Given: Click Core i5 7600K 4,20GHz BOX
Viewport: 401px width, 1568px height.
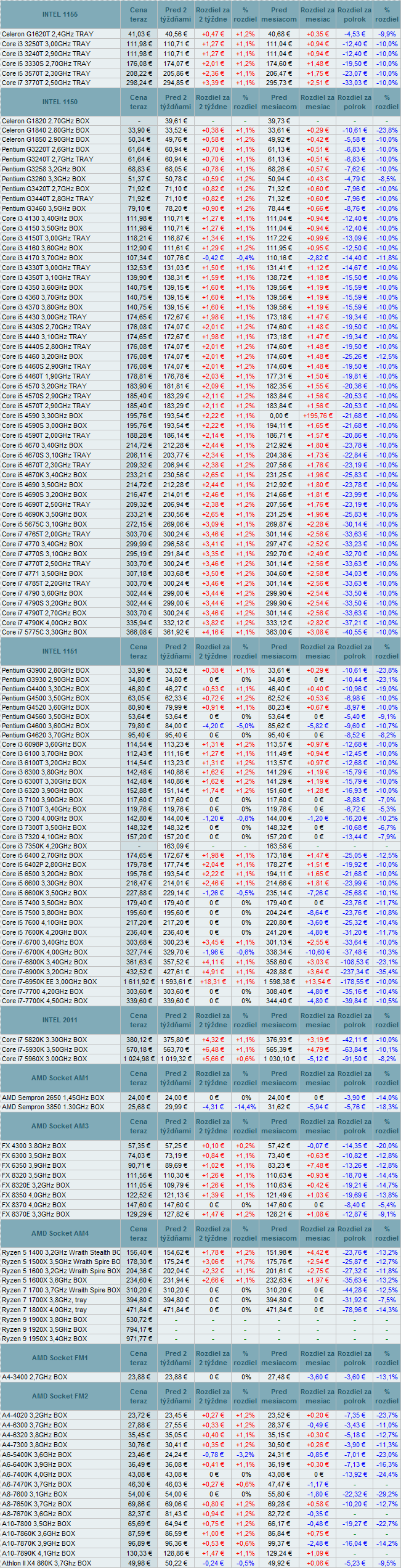Looking at the screenshot, I should 44,932.
